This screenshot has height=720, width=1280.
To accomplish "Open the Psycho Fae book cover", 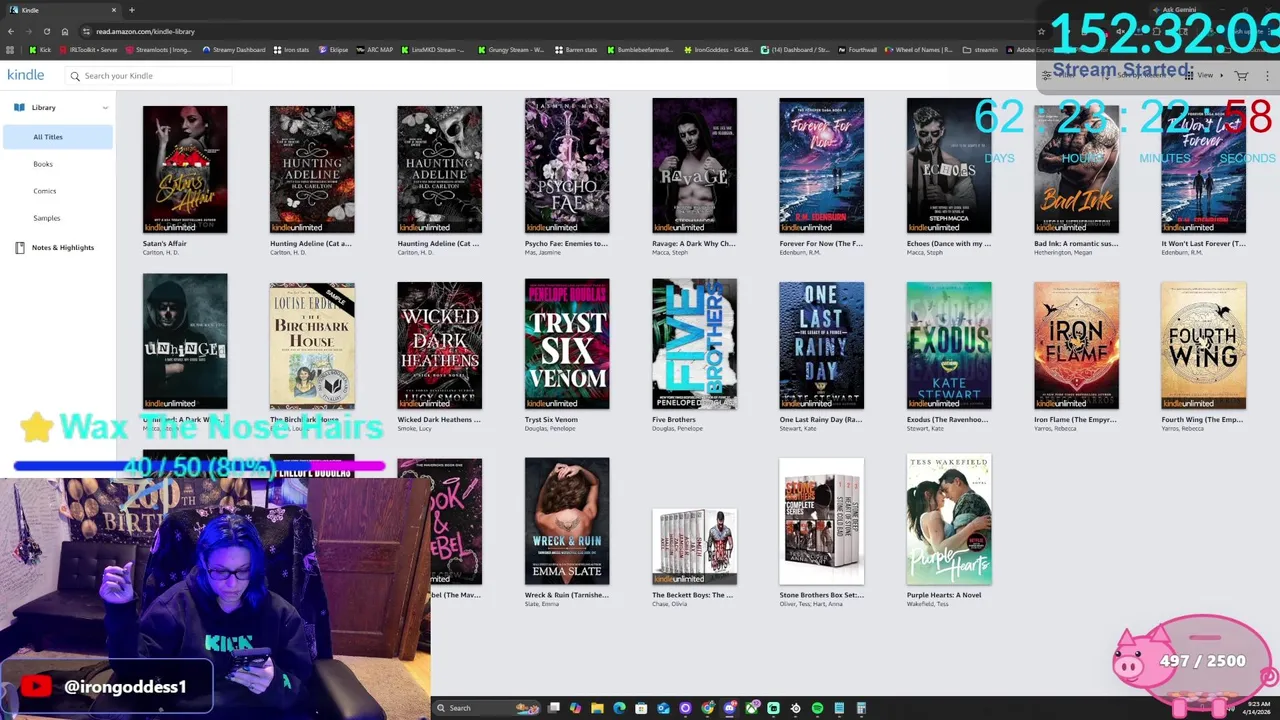I will 567,165.
